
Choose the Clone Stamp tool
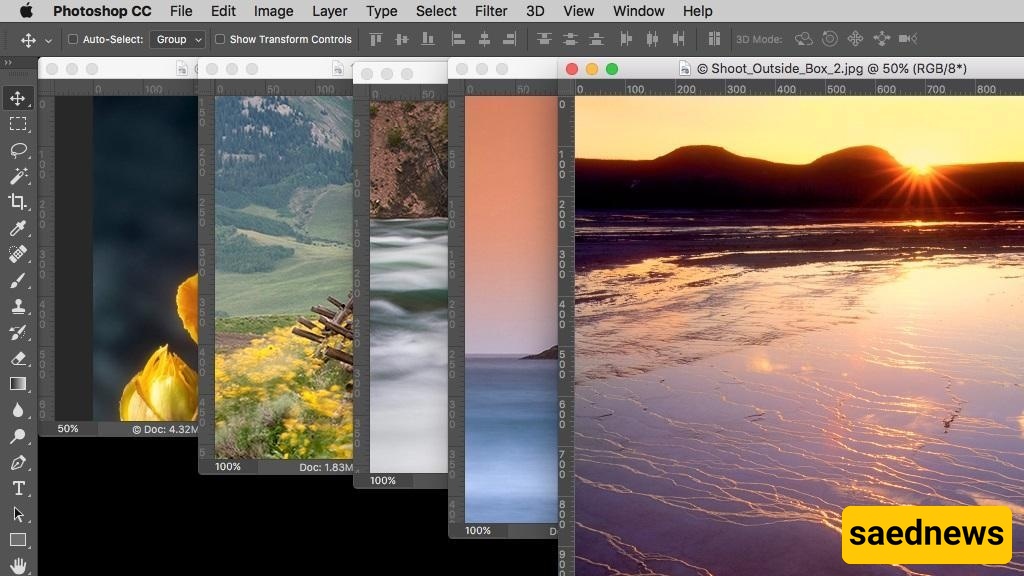point(18,307)
